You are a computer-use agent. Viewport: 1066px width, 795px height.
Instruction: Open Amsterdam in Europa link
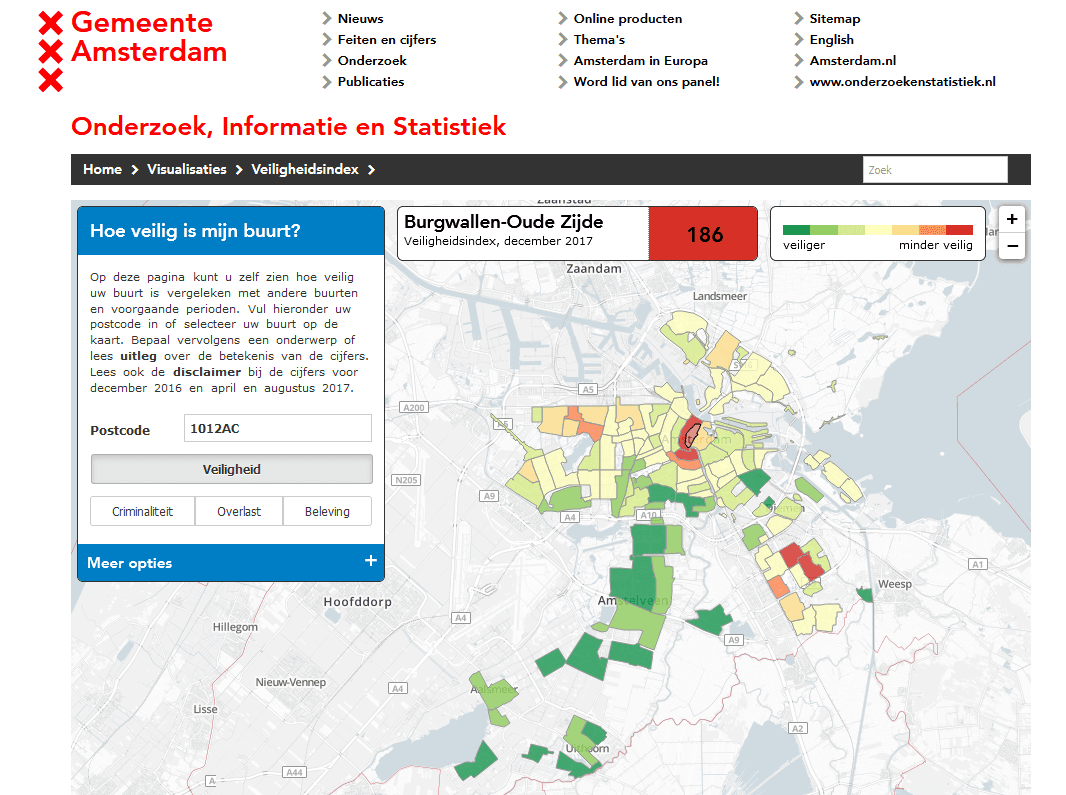[x=640, y=61]
